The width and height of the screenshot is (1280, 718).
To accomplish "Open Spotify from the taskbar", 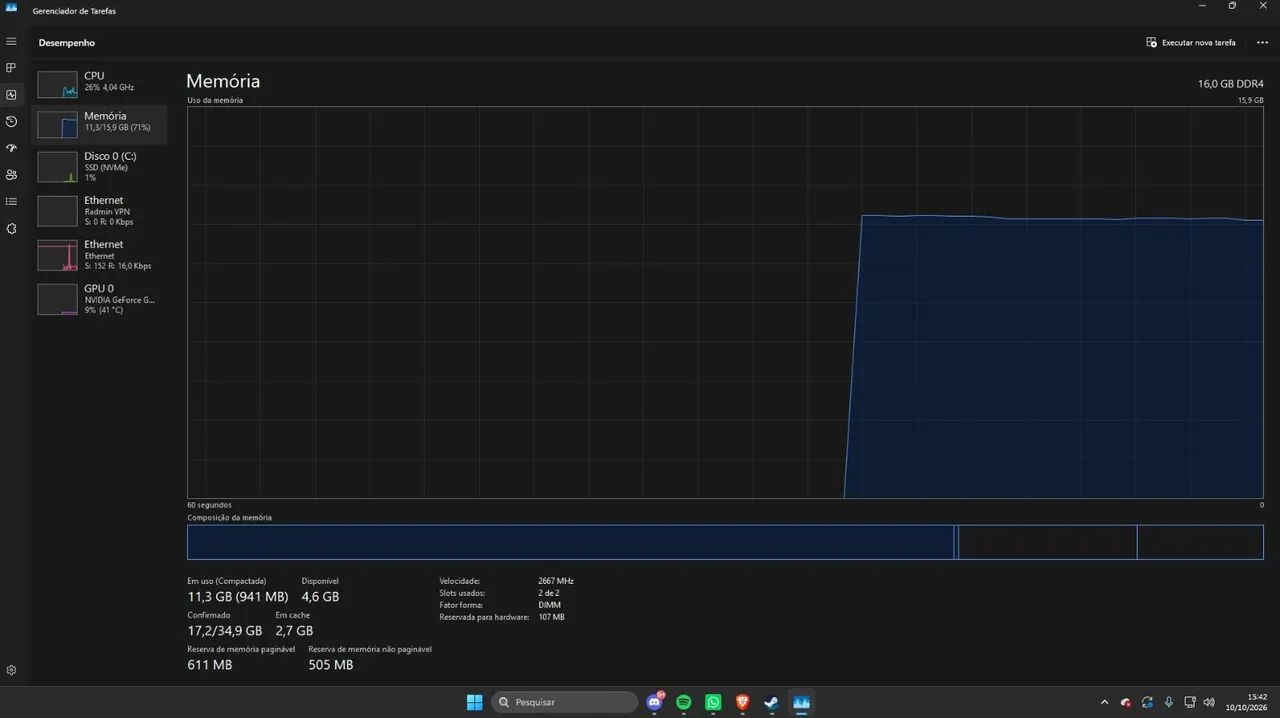I will [x=684, y=702].
